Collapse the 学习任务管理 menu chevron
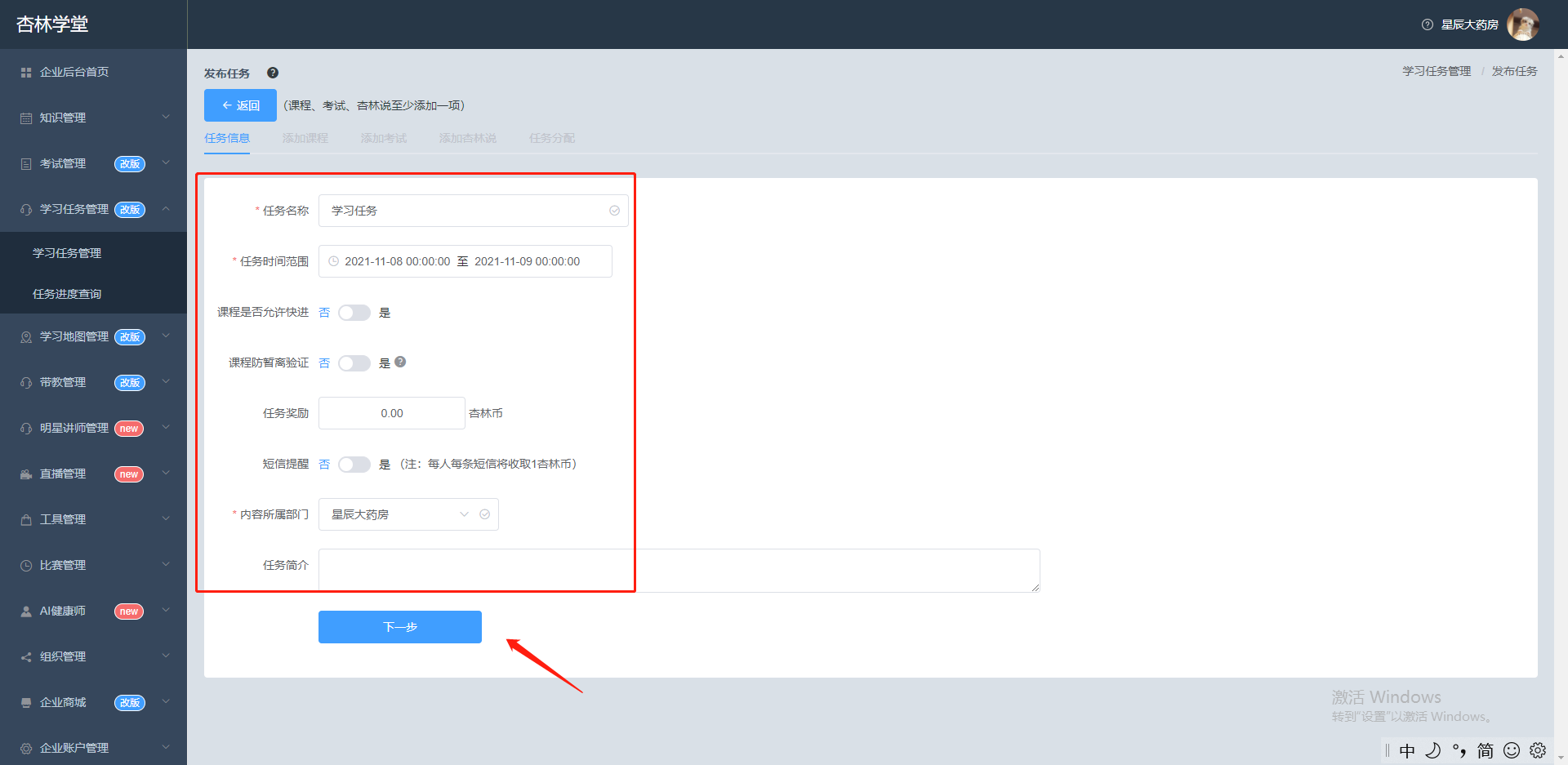 click(166, 208)
